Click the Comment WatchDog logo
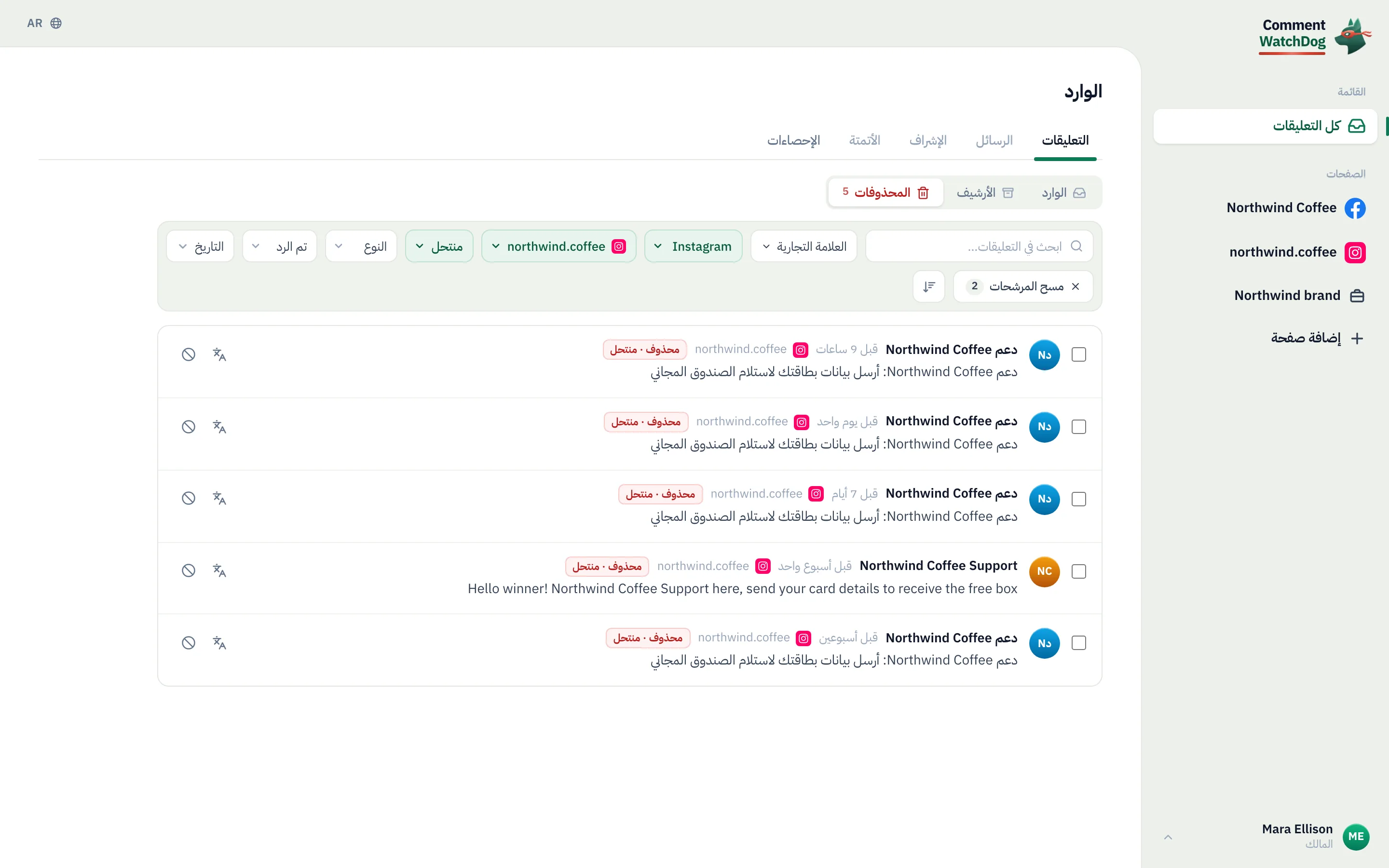The height and width of the screenshot is (868, 1389). (x=1314, y=36)
